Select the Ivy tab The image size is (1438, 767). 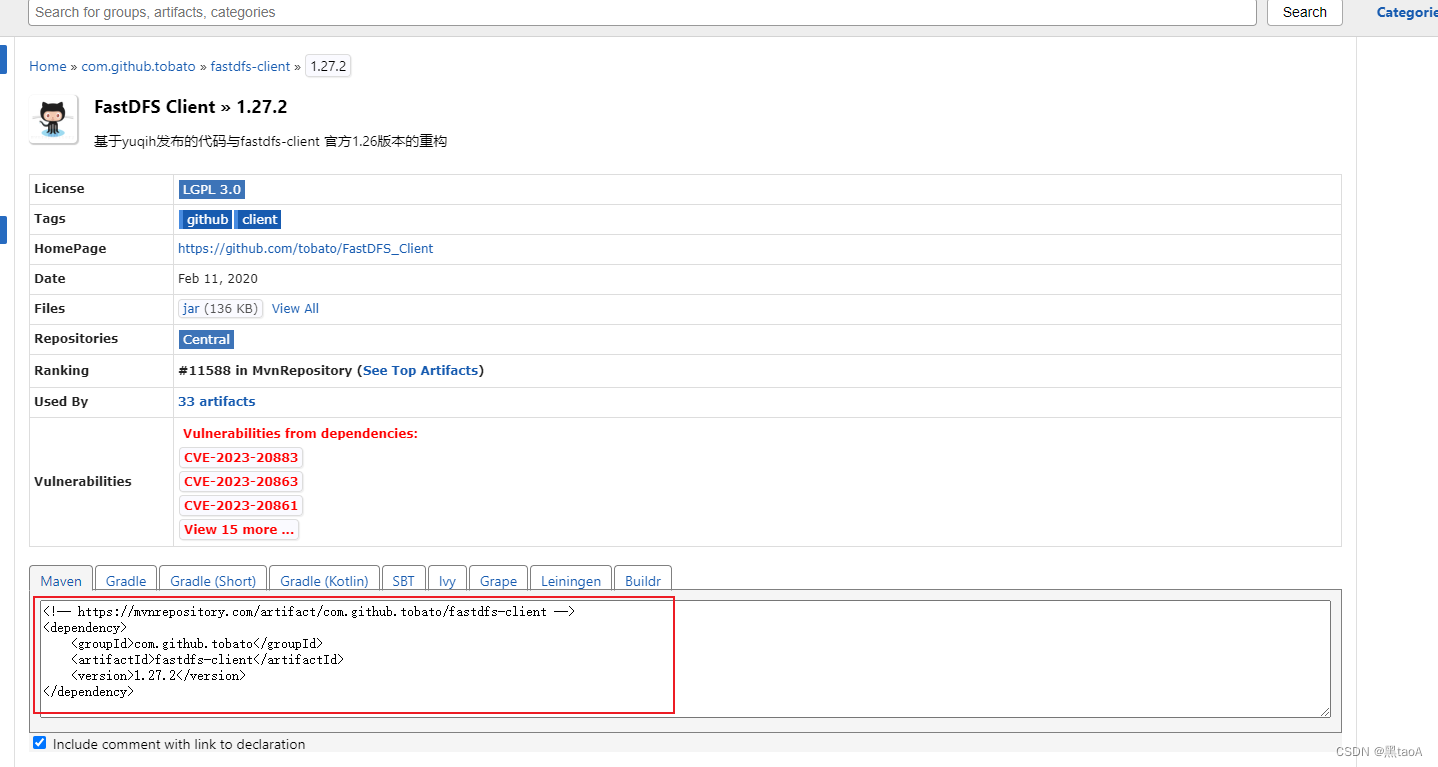point(447,580)
